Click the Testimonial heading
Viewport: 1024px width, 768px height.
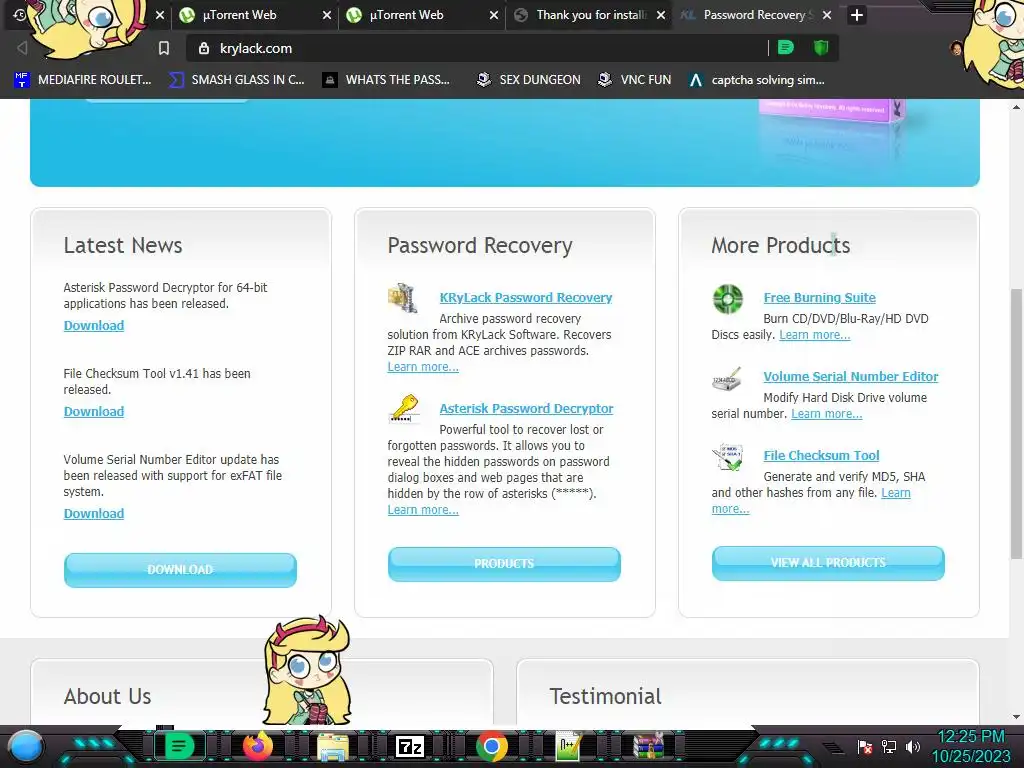605,696
